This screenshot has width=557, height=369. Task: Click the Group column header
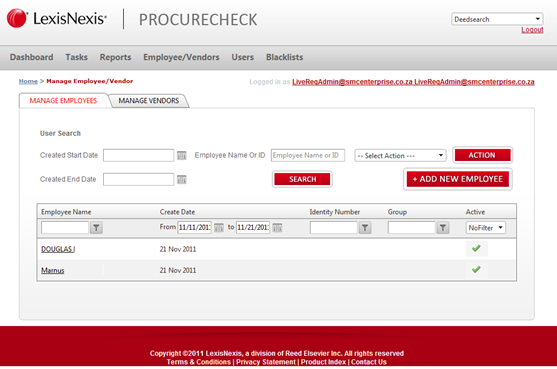(397, 212)
